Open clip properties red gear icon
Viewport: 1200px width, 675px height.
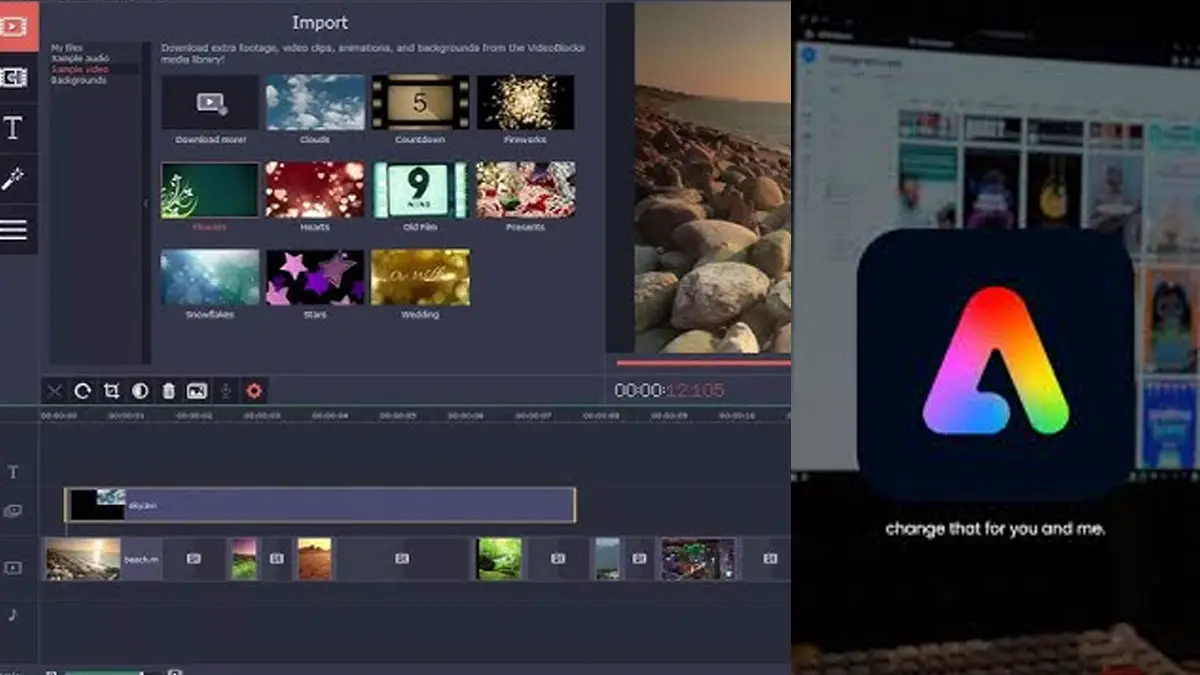click(254, 391)
